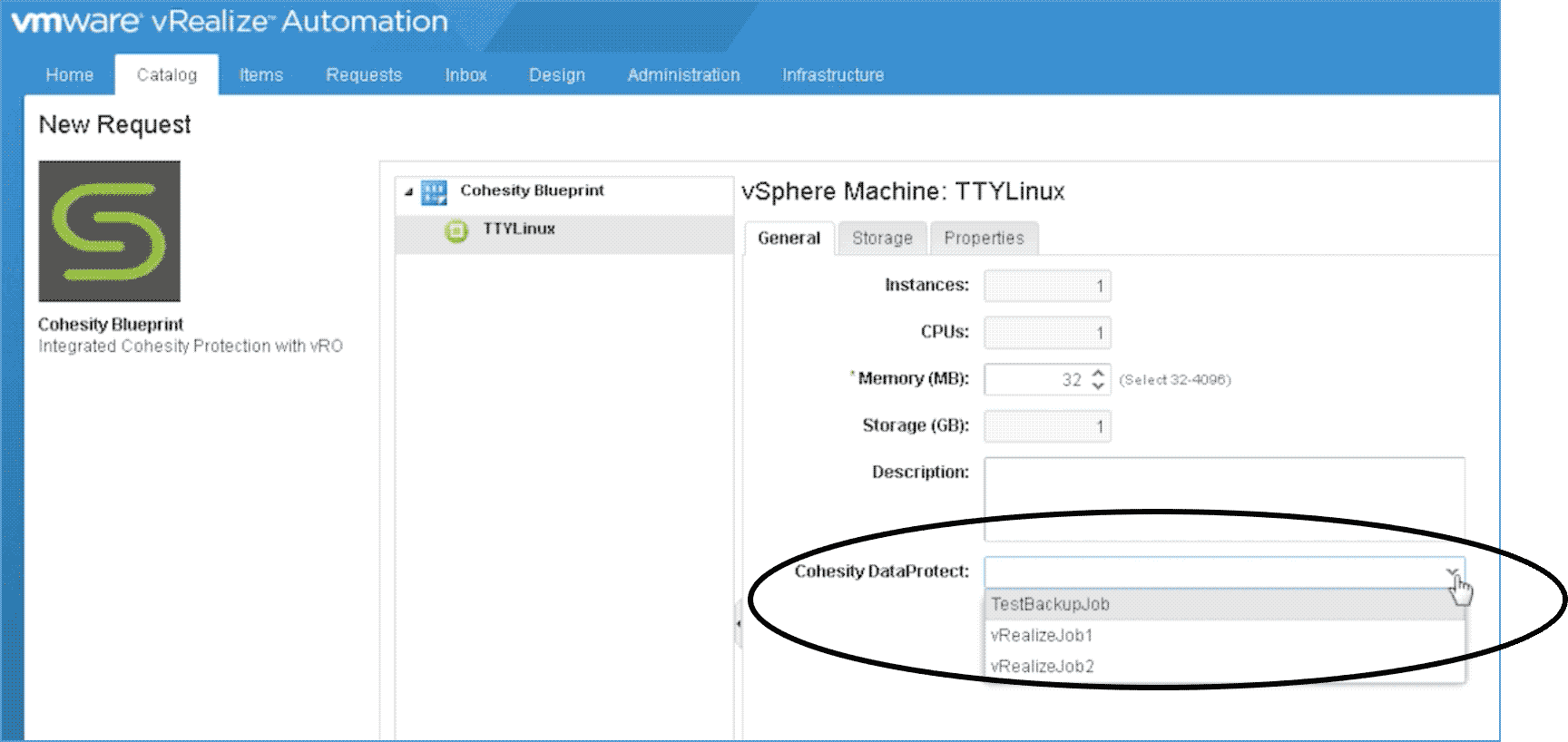Click the panel splitter collapse handle
1568x742 pixels.
point(739,624)
